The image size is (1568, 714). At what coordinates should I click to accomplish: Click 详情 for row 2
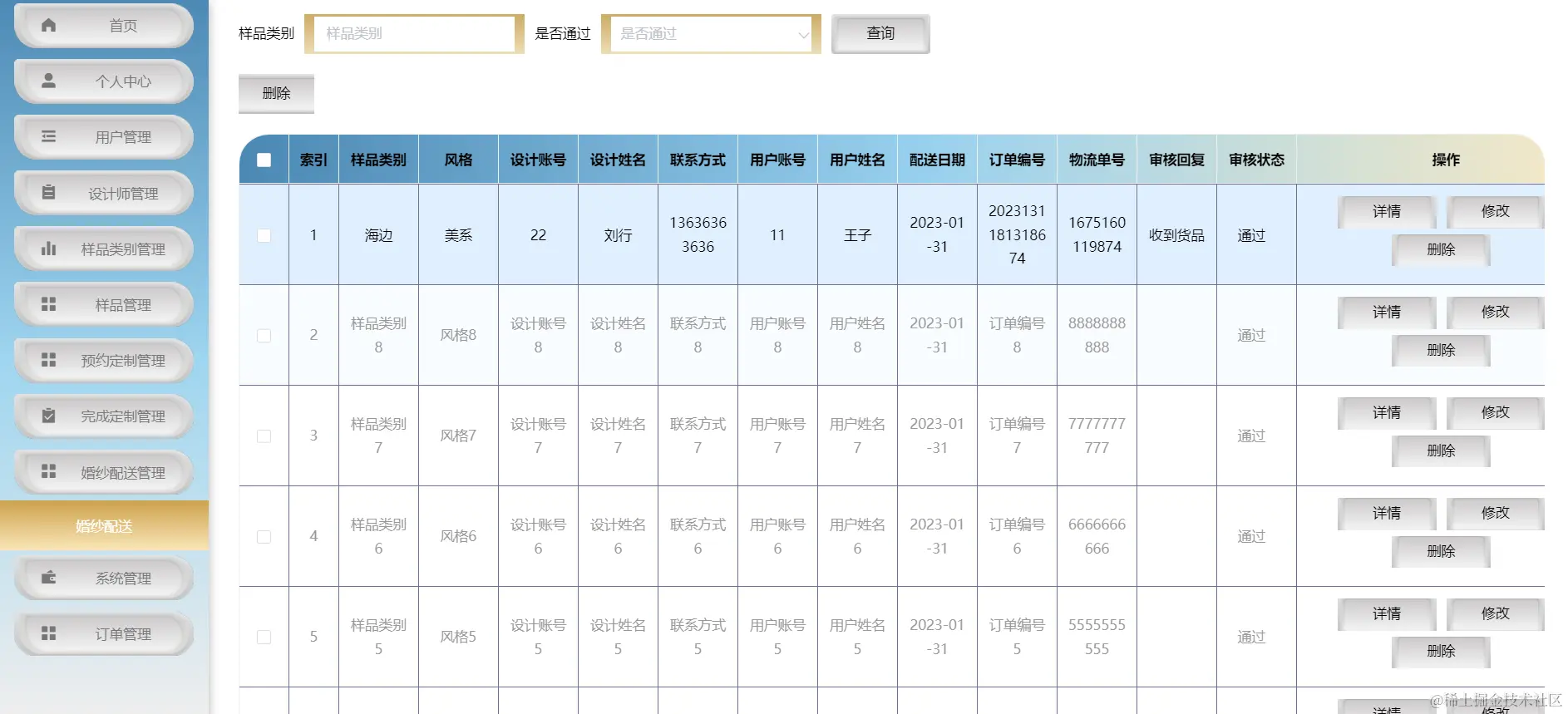point(1387,312)
